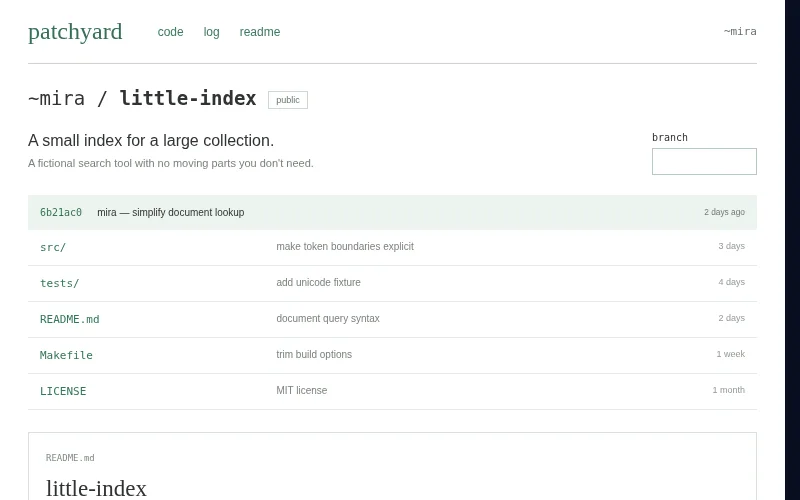Click the public visibility badge
The height and width of the screenshot is (500, 800).
tap(288, 100)
